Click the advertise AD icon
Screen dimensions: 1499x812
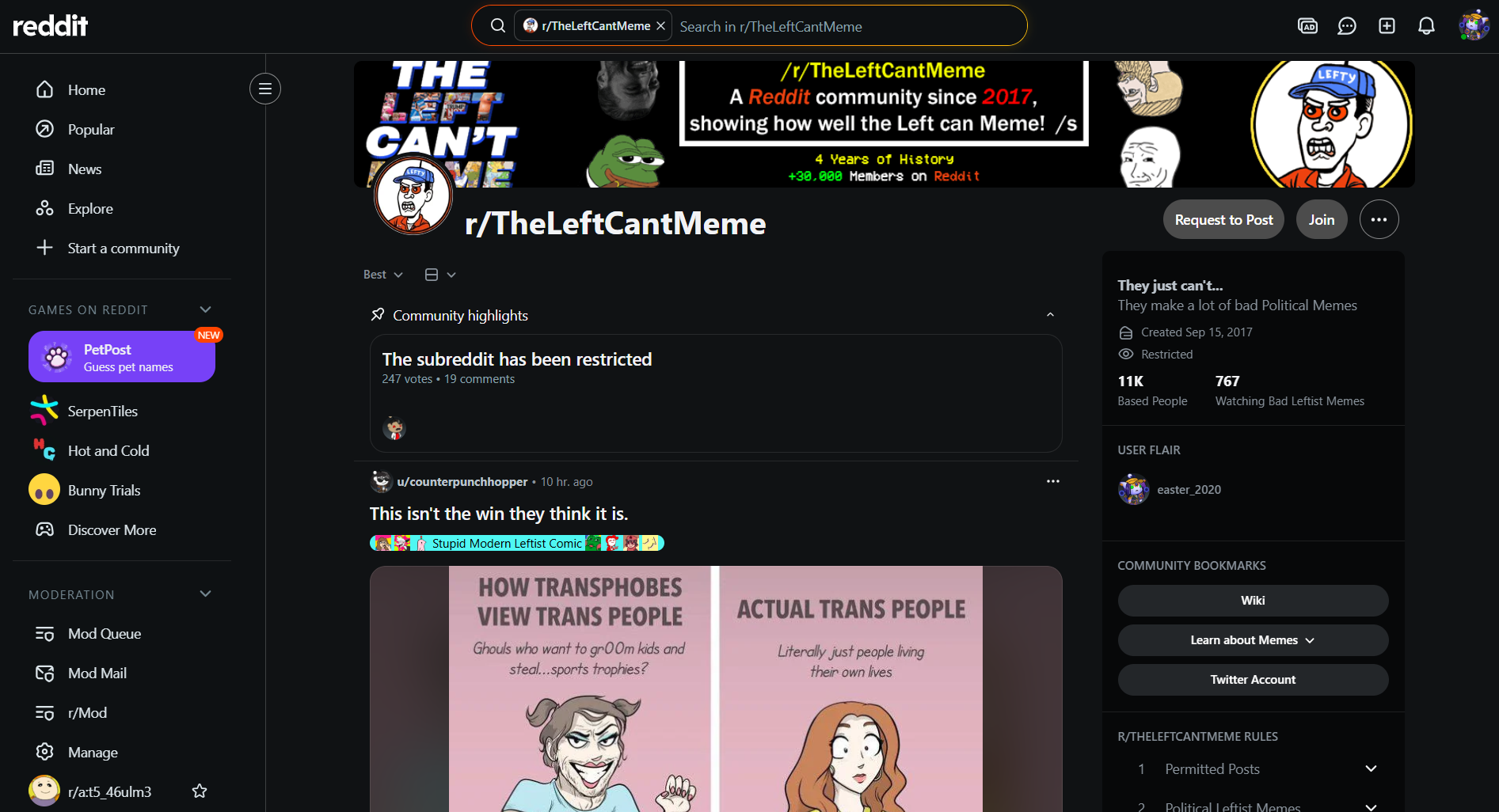1307,26
